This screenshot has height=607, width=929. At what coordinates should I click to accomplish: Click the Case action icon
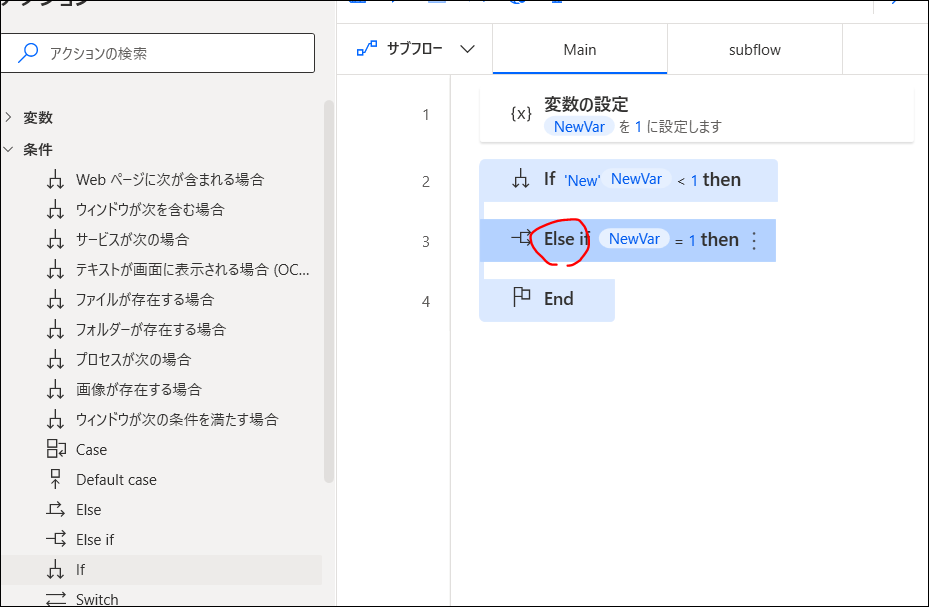point(56,449)
